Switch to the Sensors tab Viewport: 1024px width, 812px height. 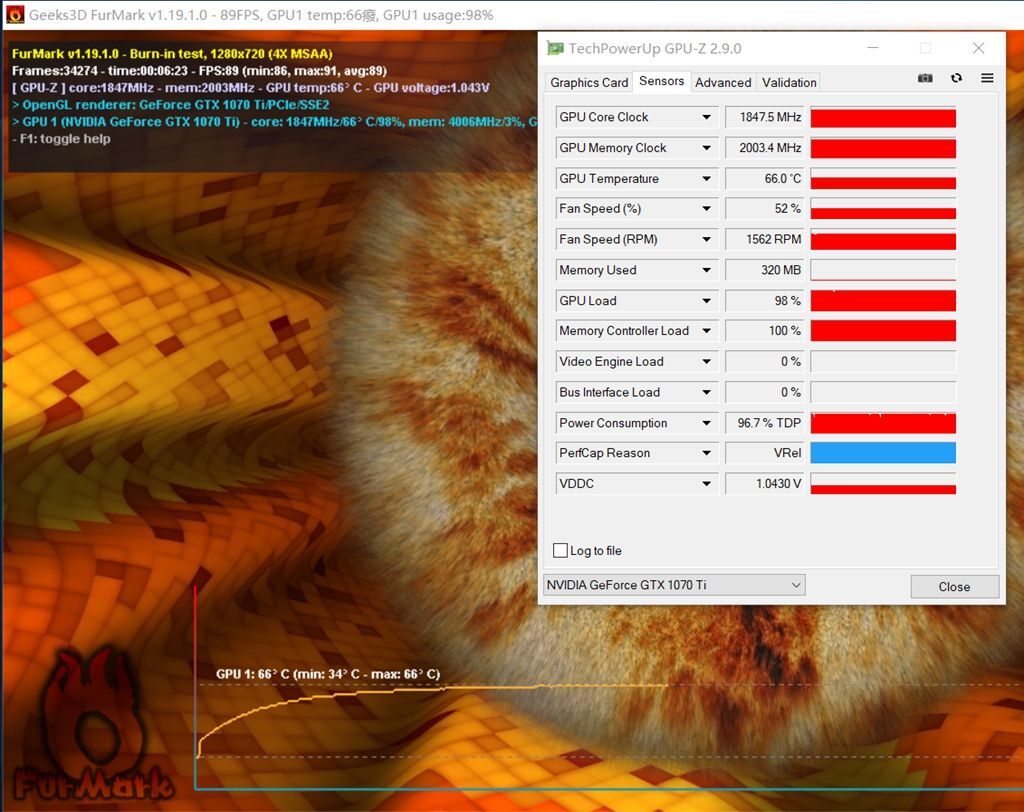click(x=661, y=81)
